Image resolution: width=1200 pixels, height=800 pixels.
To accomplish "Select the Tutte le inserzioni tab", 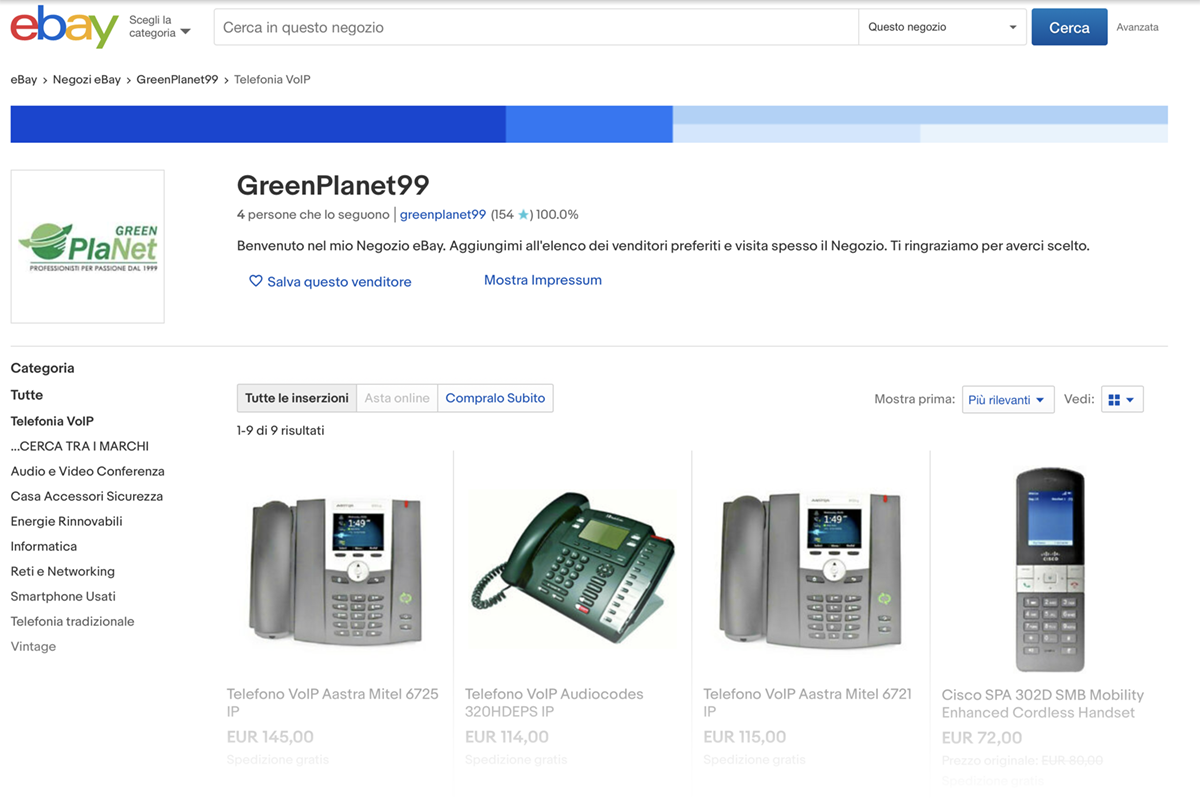I will click(x=297, y=398).
